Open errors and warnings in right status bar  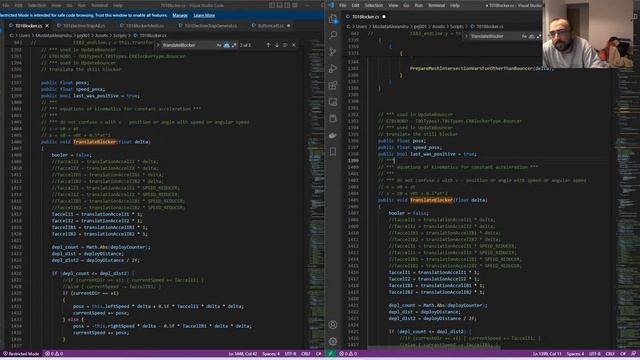click(x=348, y=354)
